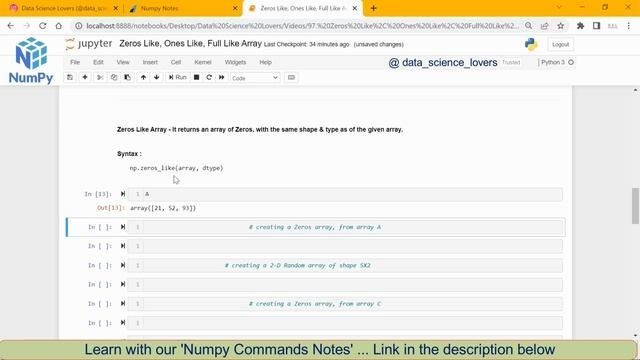
Task: Run the empty cell below the Random array comment
Action: click(123, 284)
